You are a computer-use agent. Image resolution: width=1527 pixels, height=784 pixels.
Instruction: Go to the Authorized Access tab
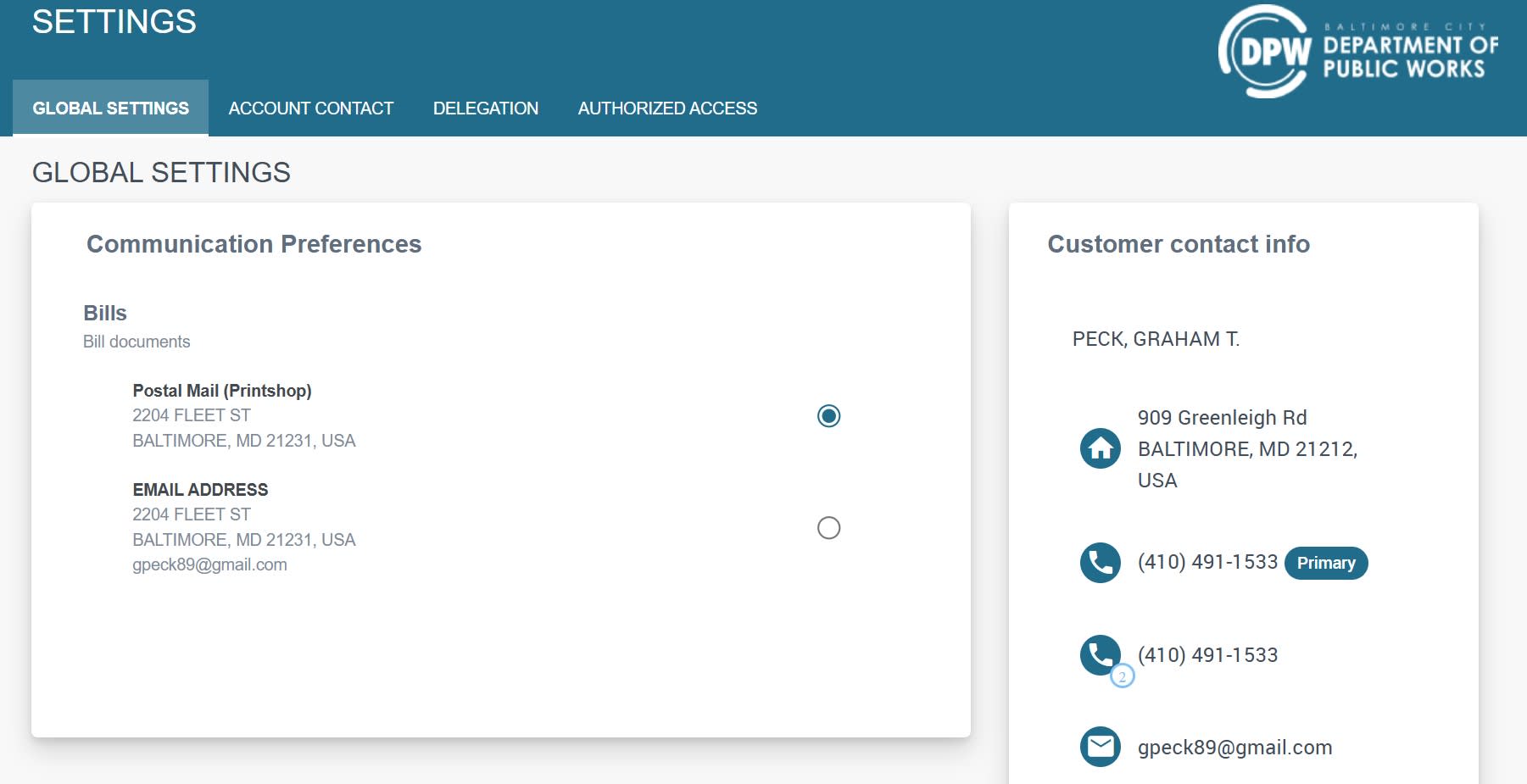(668, 108)
